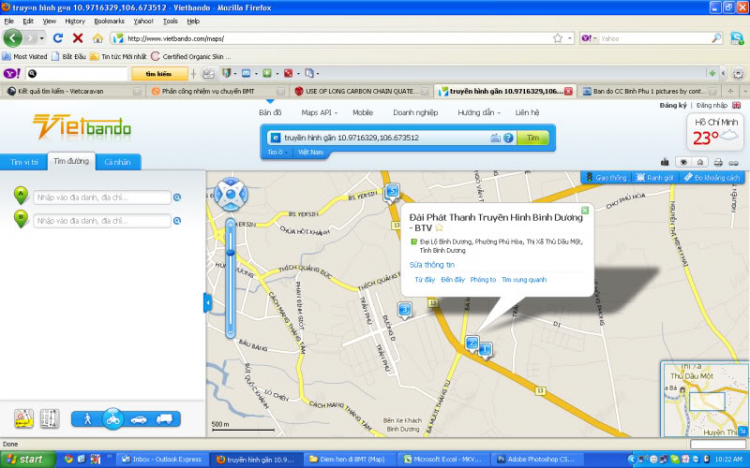Open the print map icon
The width and height of the screenshot is (750, 468).
(x=718, y=162)
